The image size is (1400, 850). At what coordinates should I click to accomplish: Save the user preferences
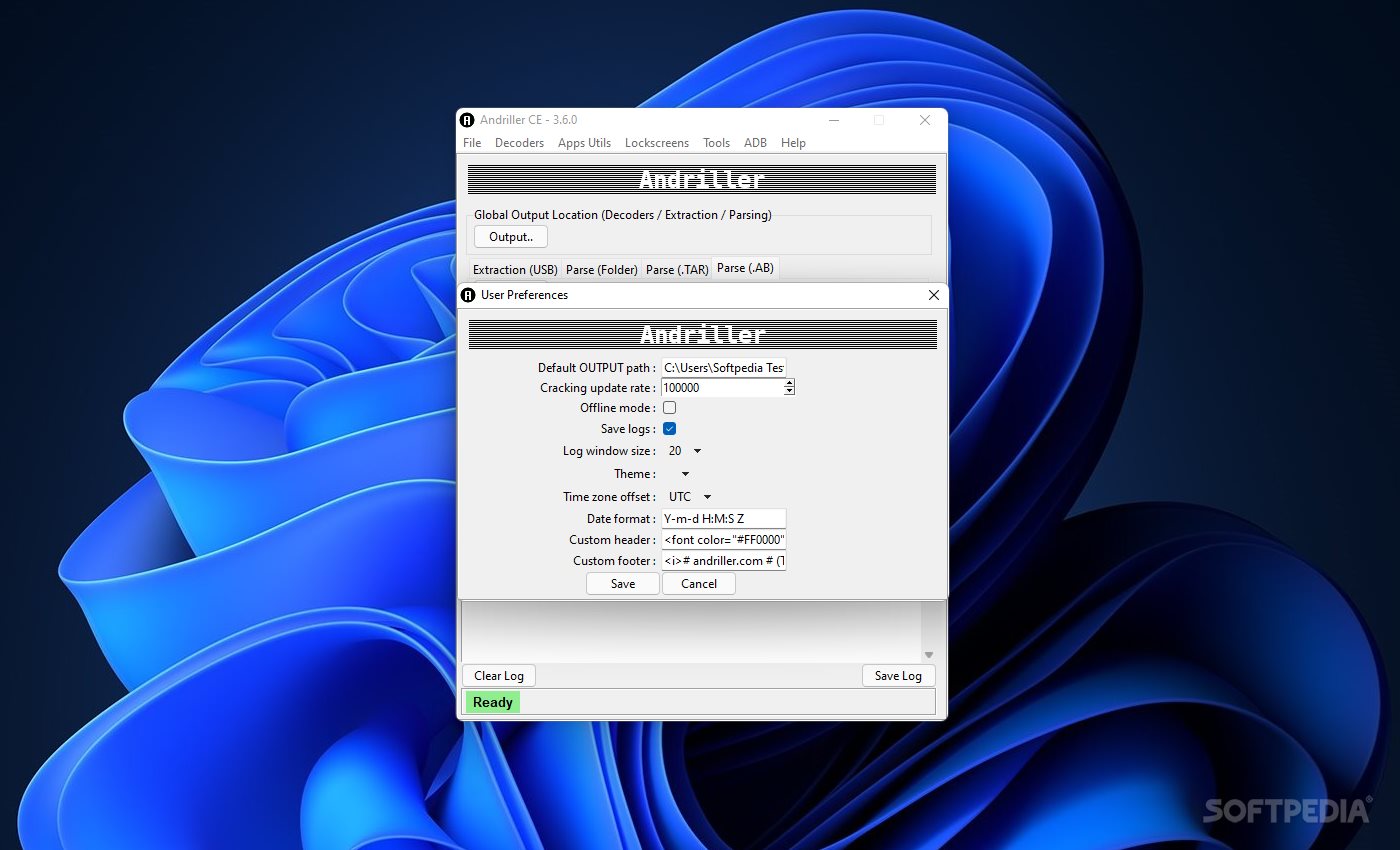623,584
